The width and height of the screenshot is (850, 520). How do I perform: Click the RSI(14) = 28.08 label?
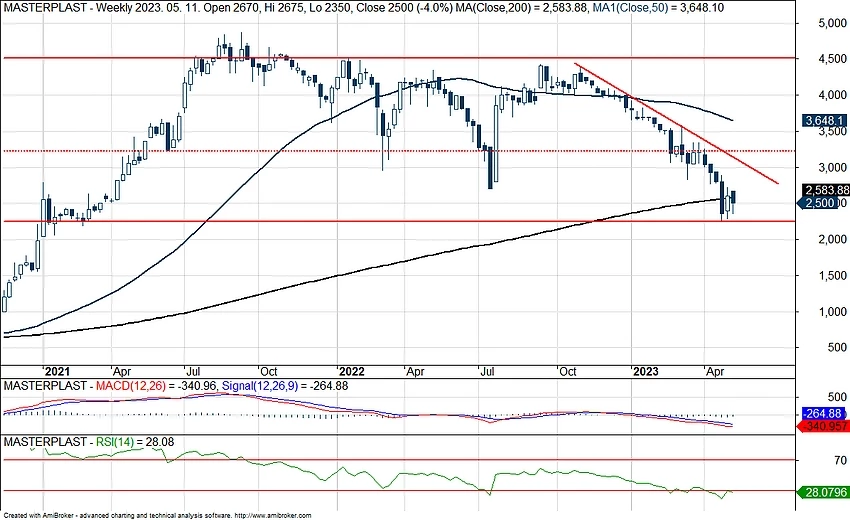pos(135,442)
